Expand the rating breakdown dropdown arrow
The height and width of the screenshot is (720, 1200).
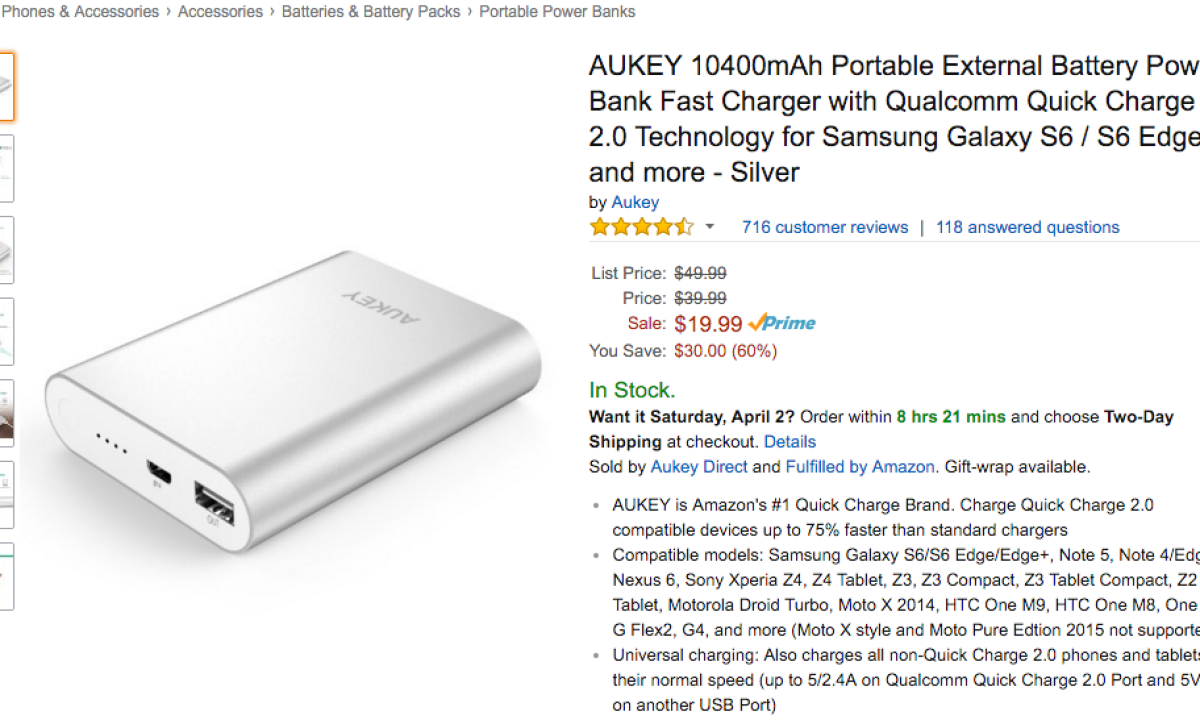710,227
